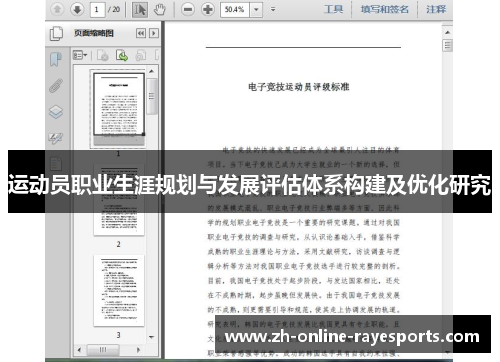Open thumbnail options menu dropdown
This screenshot has width=500, height=362.
[x=80, y=55]
